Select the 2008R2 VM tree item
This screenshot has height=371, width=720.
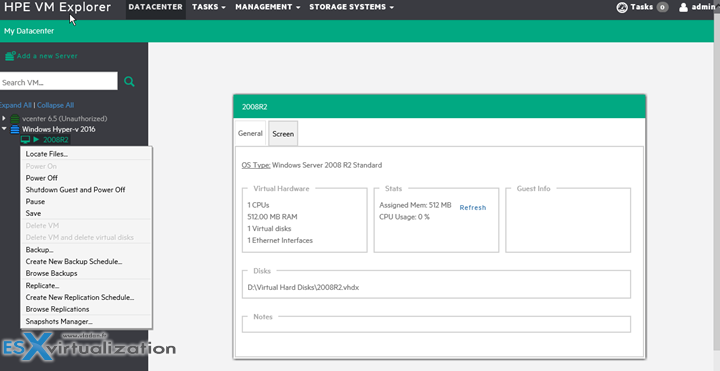click(x=56, y=140)
